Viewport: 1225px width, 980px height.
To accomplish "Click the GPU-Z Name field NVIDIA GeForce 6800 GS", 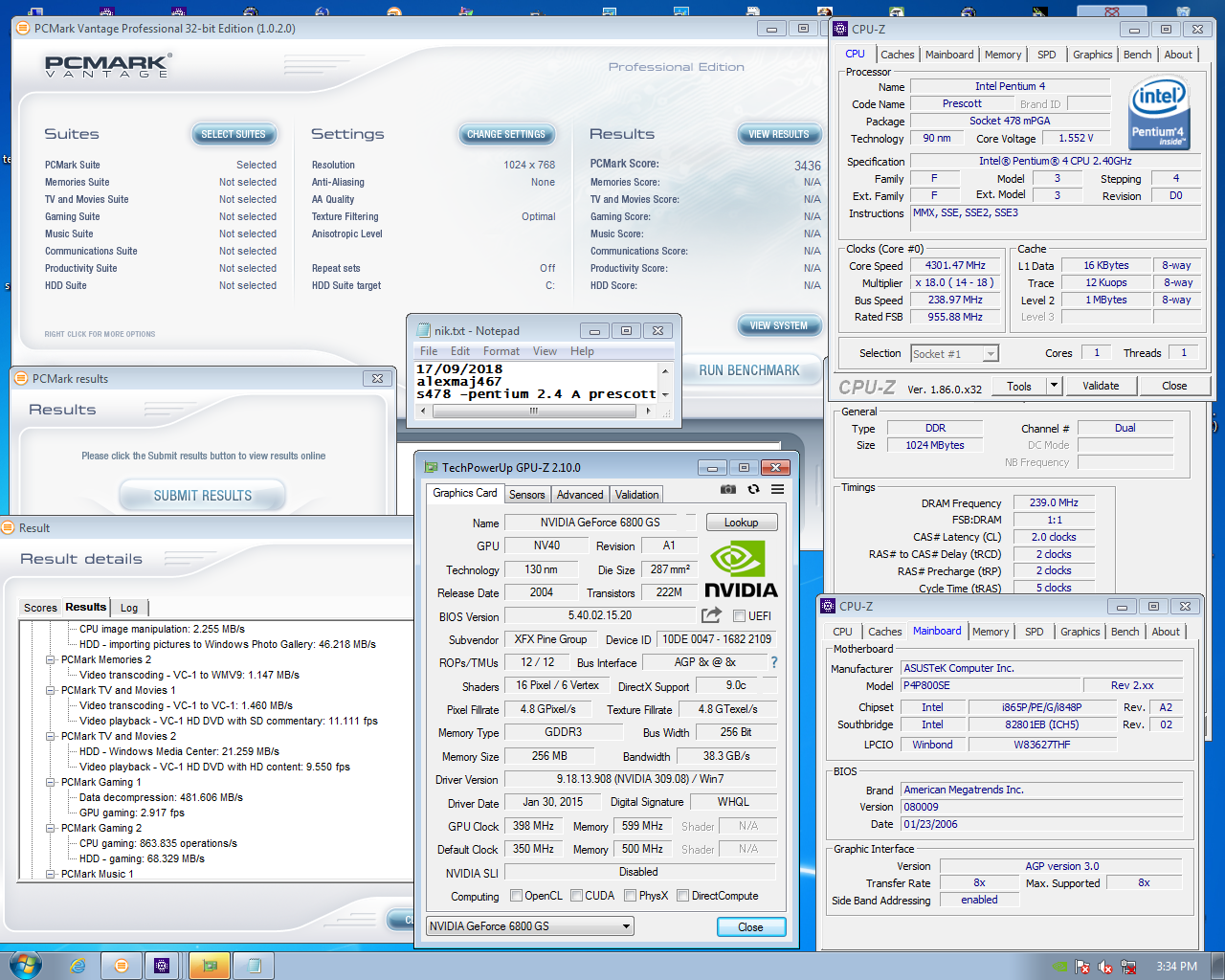I will click(600, 523).
